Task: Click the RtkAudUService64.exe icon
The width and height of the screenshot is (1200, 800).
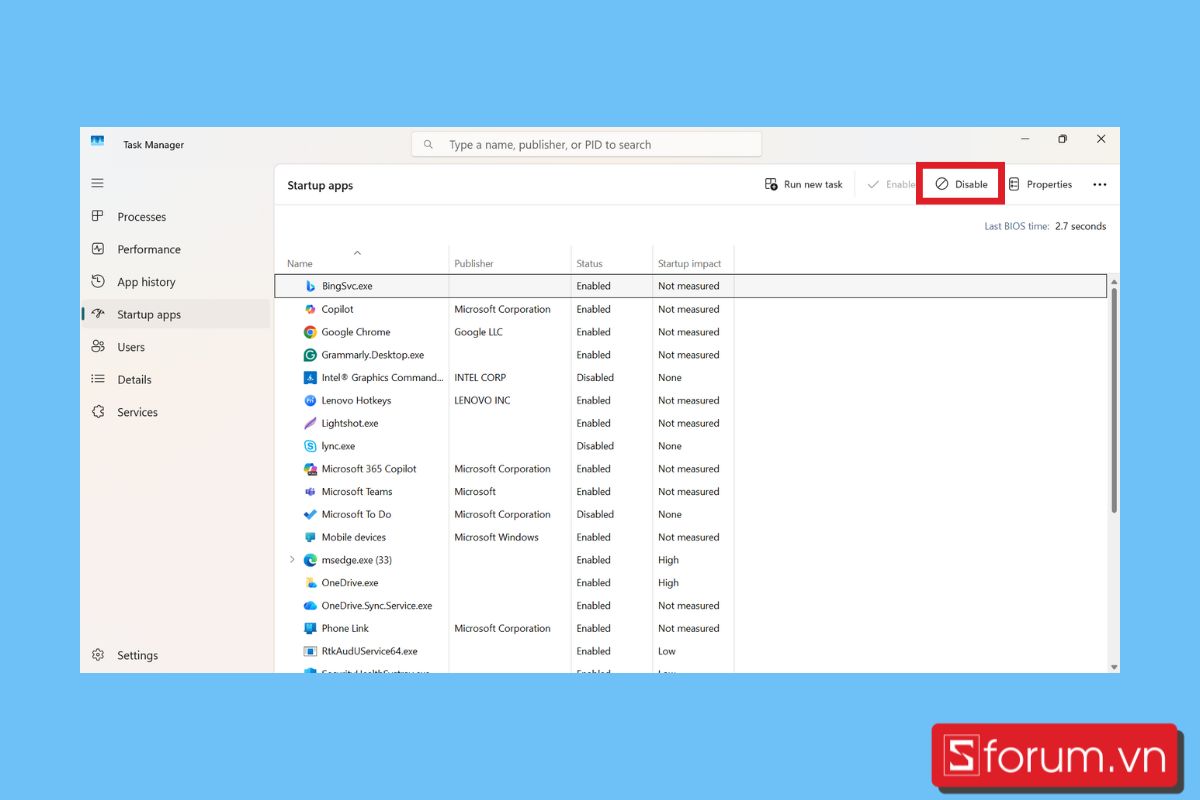Action: coord(310,651)
